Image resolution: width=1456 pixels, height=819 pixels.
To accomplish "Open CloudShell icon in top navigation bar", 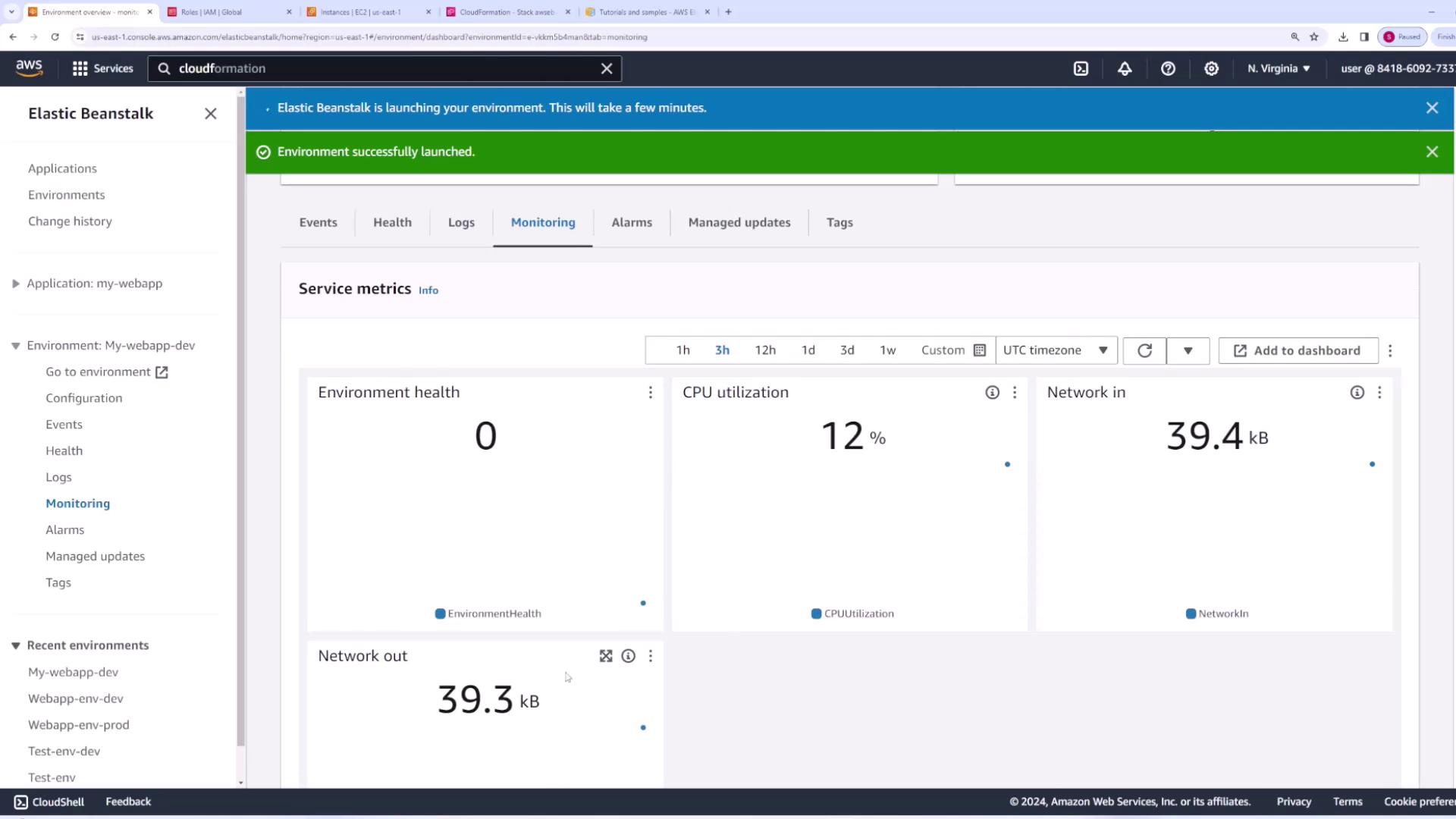I will [1081, 68].
